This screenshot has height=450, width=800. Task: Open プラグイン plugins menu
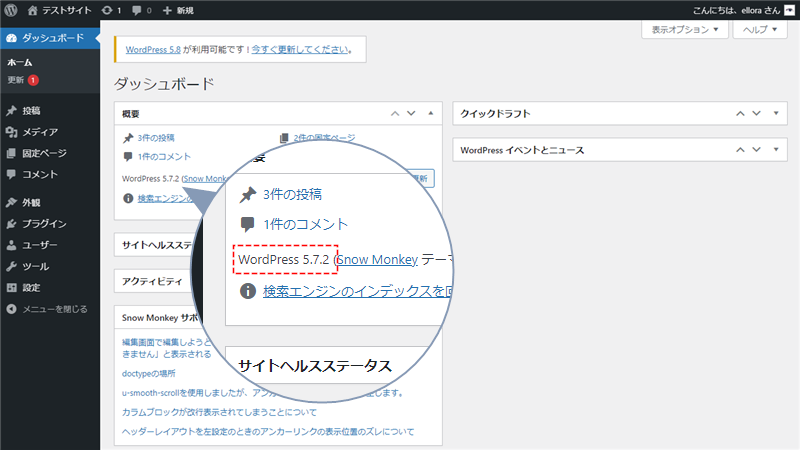(50, 224)
